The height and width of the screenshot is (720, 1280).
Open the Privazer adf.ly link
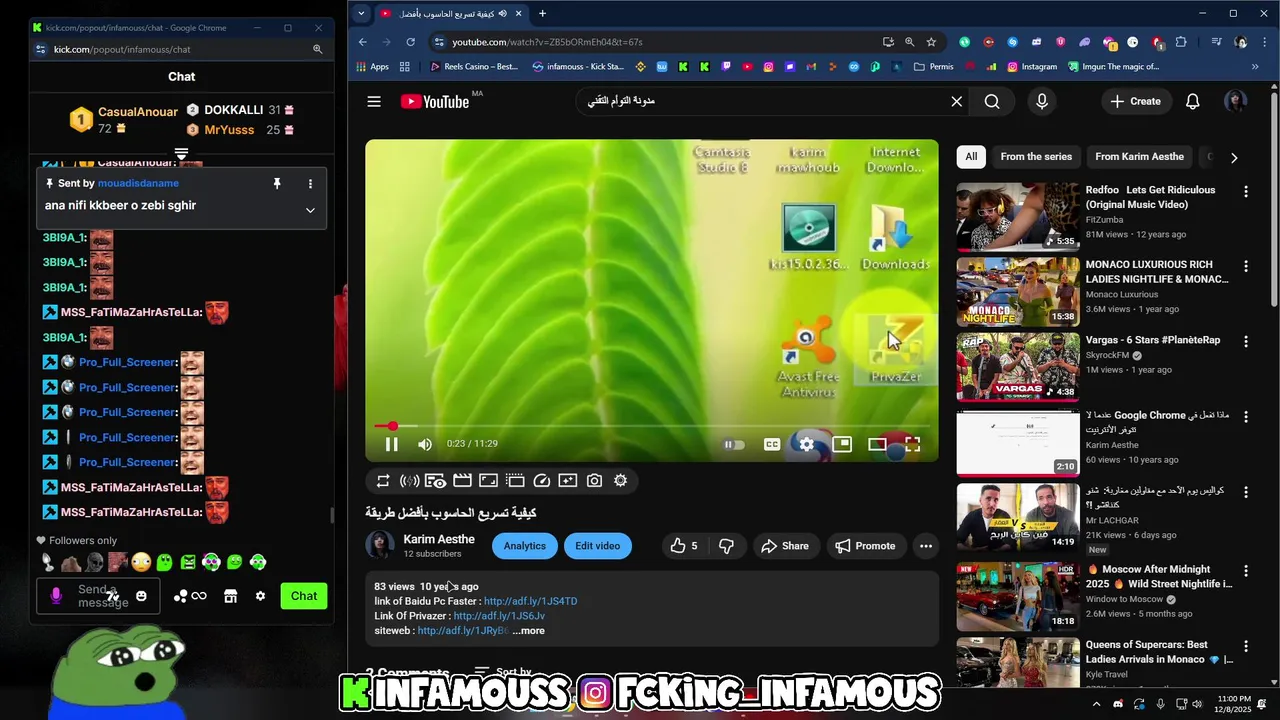(x=499, y=616)
